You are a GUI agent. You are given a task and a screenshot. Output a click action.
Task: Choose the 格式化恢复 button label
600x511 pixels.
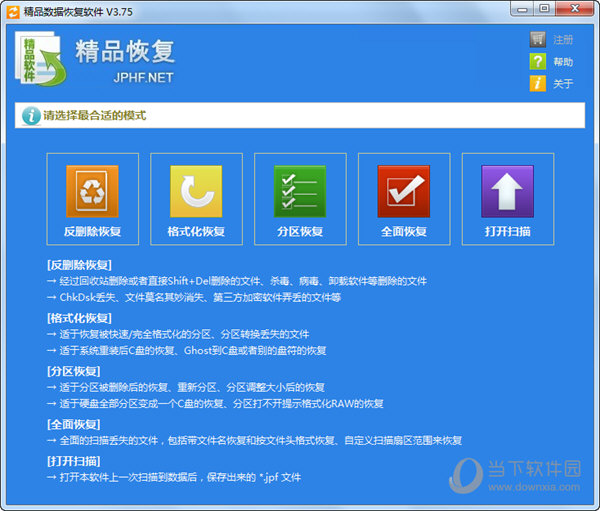coord(196,231)
